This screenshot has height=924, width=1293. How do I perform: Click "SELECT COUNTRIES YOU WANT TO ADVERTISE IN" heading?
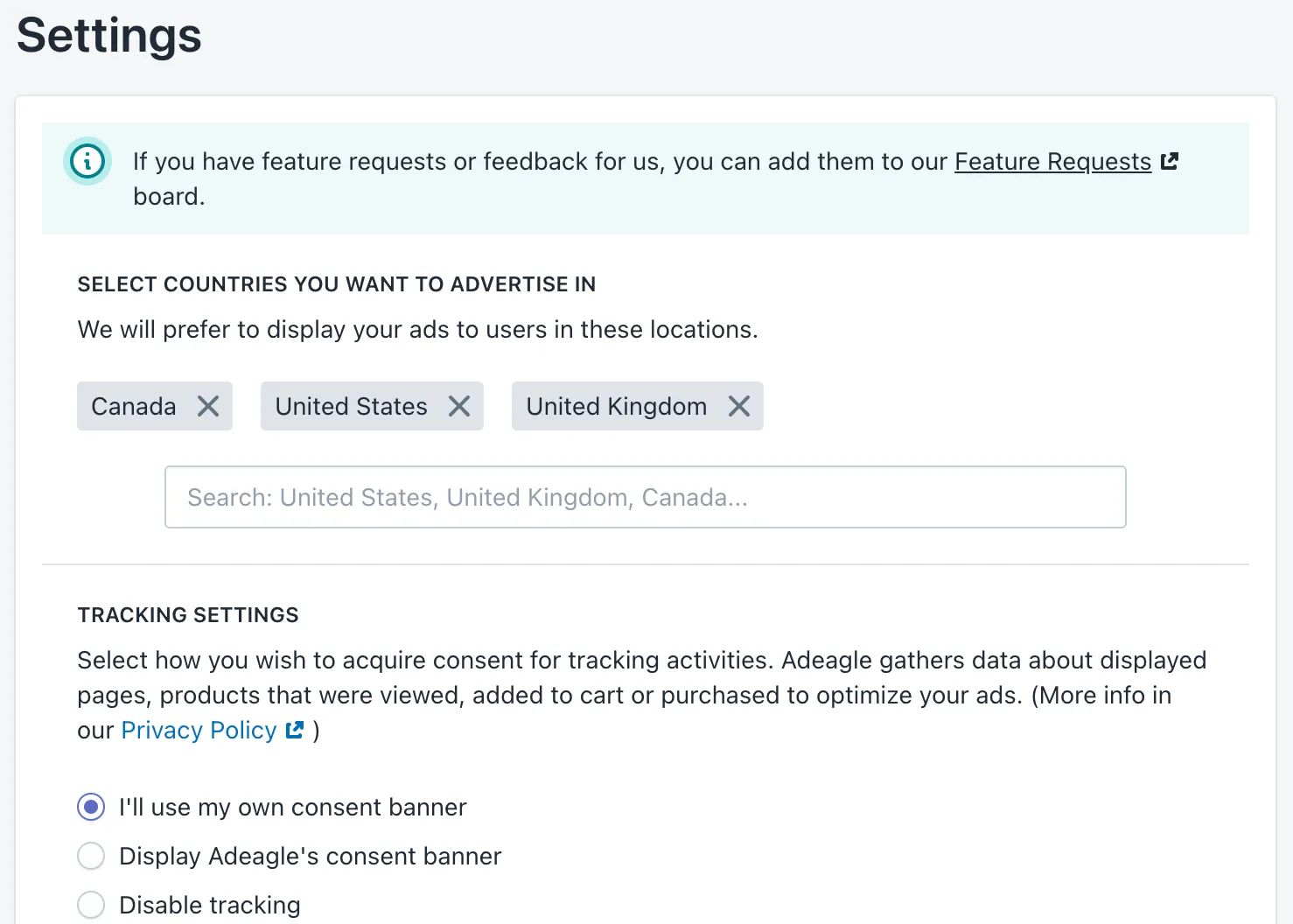pyautogui.click(x=337, y=284)
